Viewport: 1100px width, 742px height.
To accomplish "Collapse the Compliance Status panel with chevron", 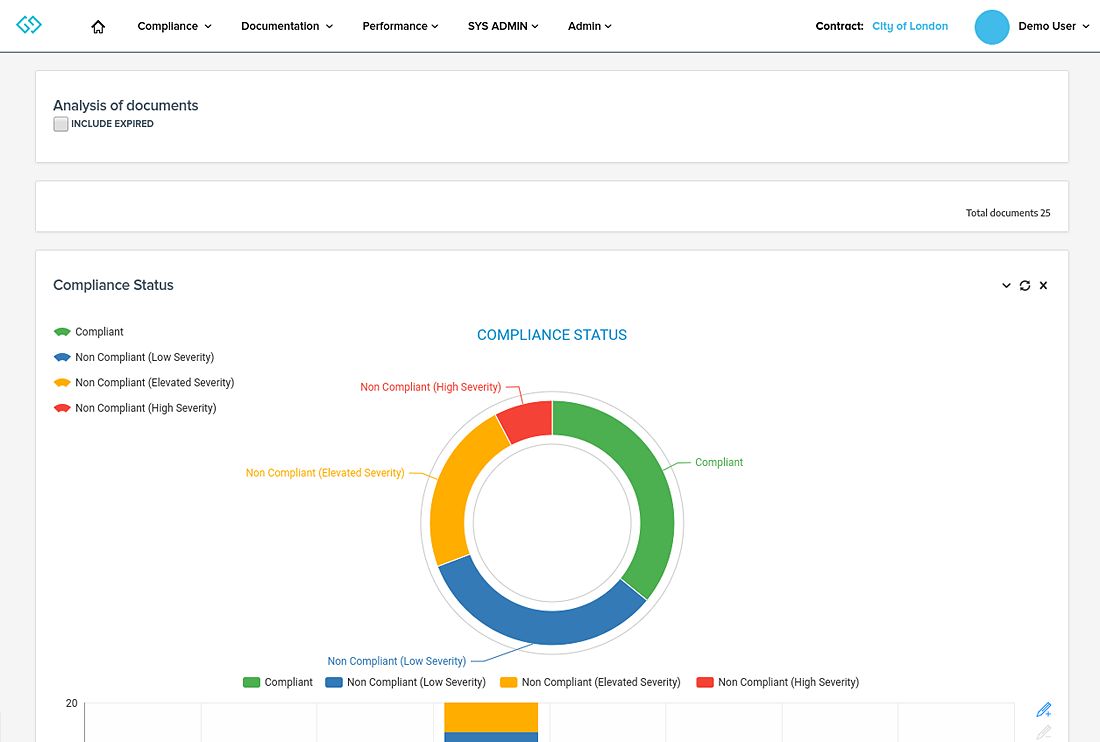I will click(x=1006, y=286).
